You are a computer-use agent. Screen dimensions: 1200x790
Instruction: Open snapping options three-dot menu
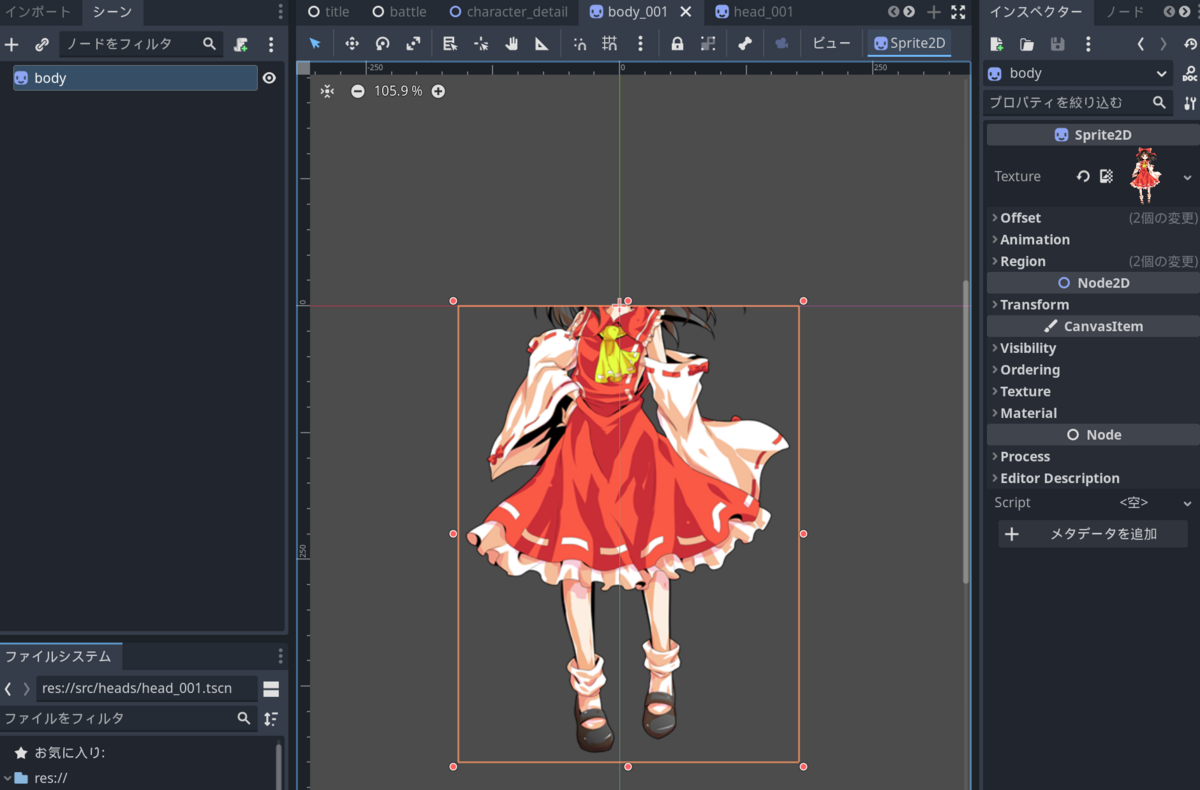point(641,44)
